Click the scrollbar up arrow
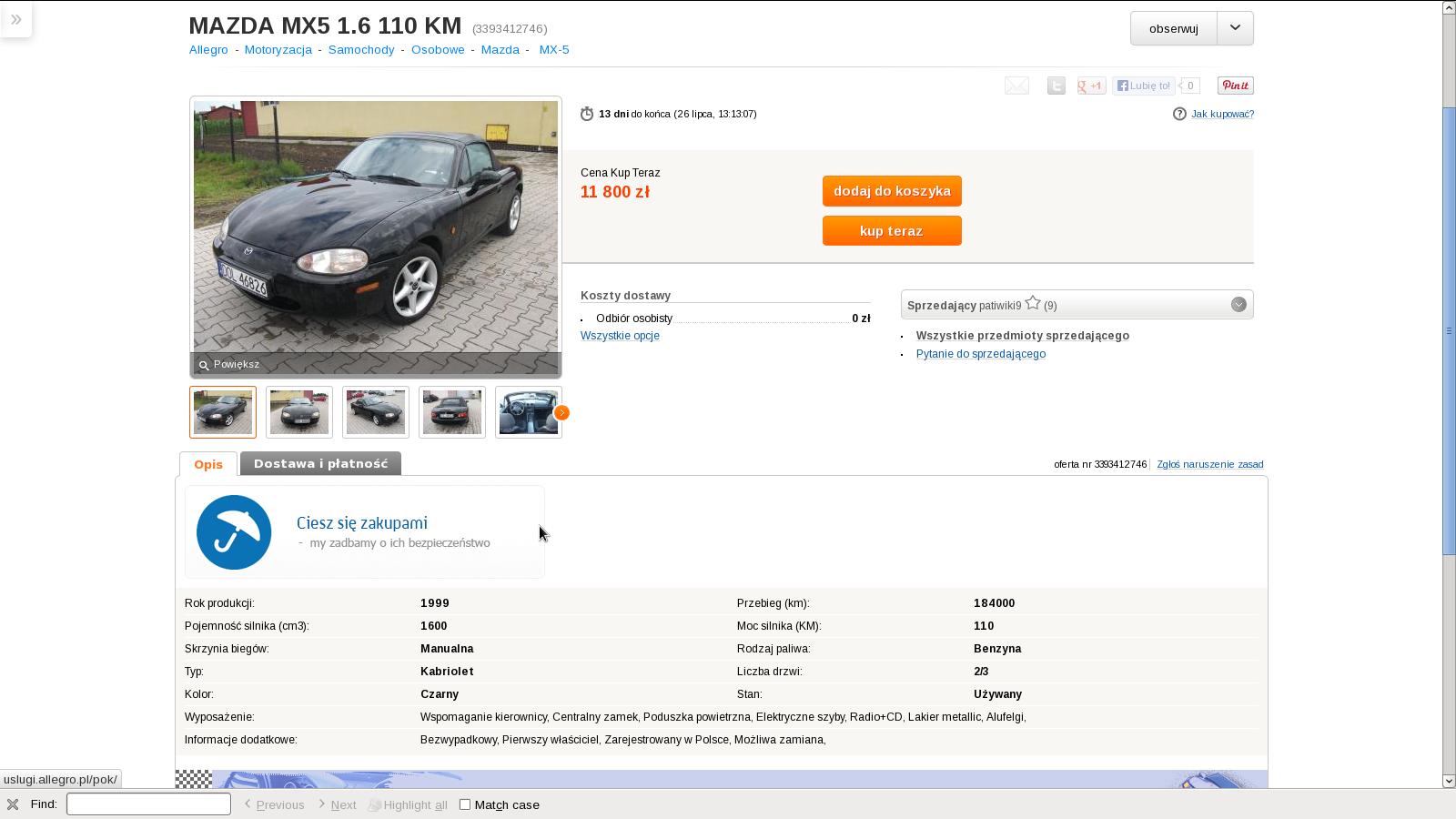The image size is (1456, 819). 1449,7
